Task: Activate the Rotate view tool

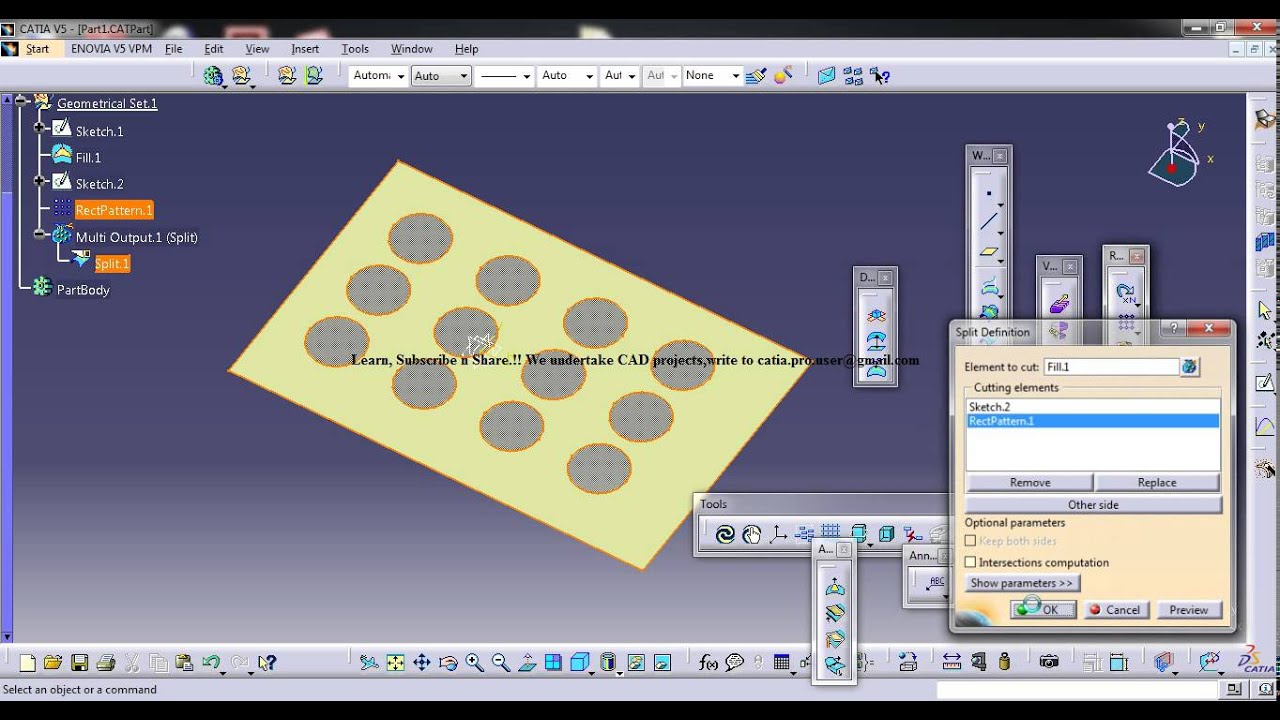Action: pyautogui.click(x=448, y=662)
